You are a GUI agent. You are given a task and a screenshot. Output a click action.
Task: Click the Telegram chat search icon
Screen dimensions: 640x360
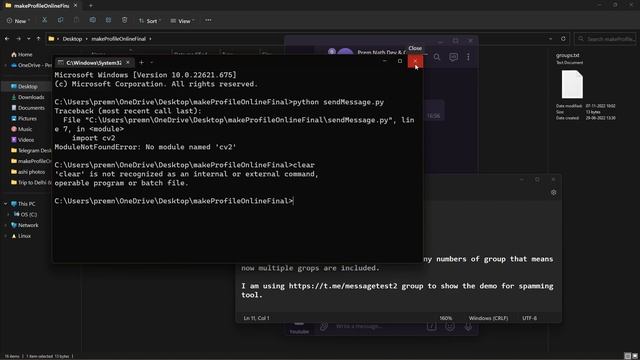pyautogui.click(x=437, y=57)
